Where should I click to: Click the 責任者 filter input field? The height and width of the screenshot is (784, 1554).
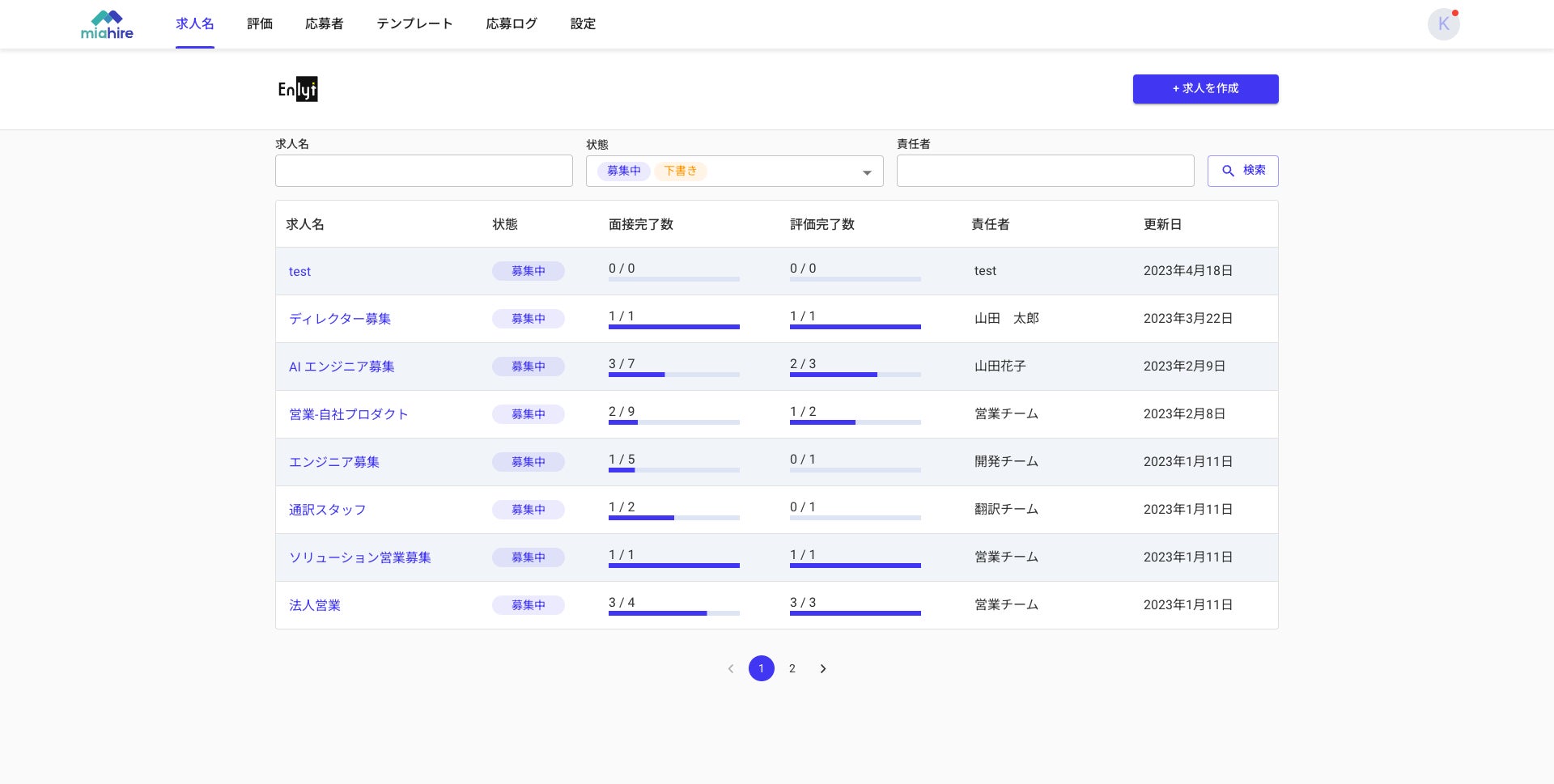coord(1046,171)
